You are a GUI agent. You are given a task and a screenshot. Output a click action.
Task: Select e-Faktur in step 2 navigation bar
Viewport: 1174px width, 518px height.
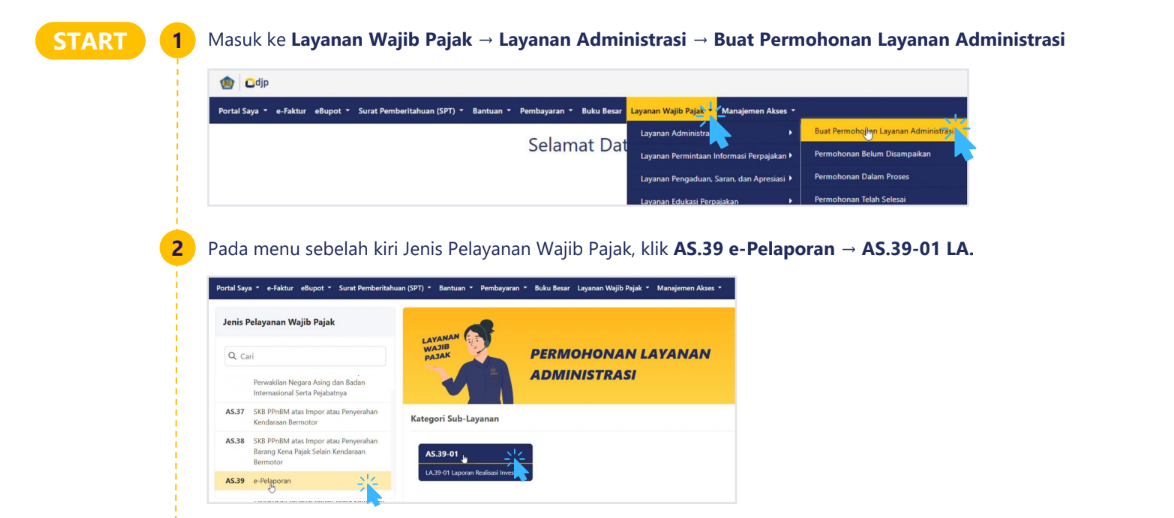click(280, 287)
